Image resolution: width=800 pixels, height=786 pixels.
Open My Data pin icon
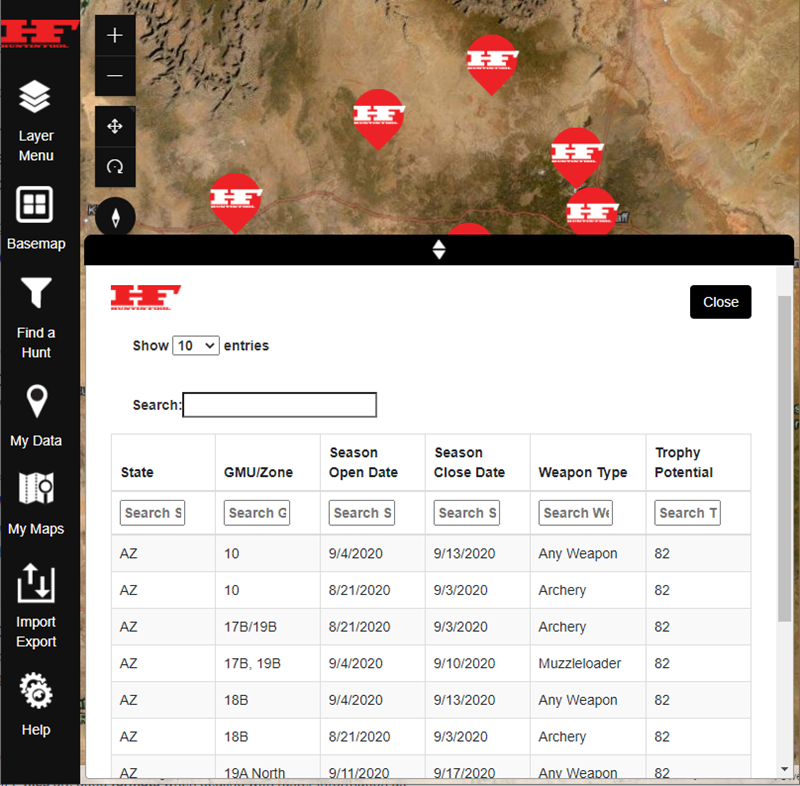(x=36, y=402)
